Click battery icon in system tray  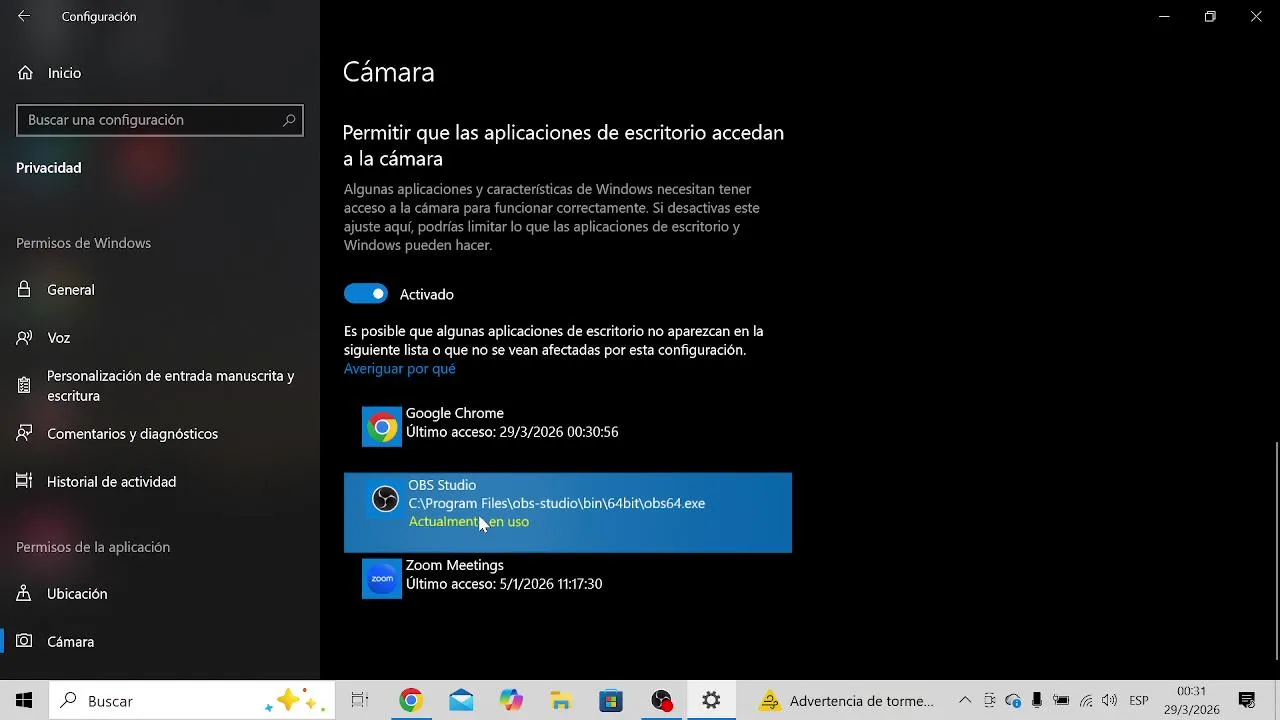[x=1061, y=701]
